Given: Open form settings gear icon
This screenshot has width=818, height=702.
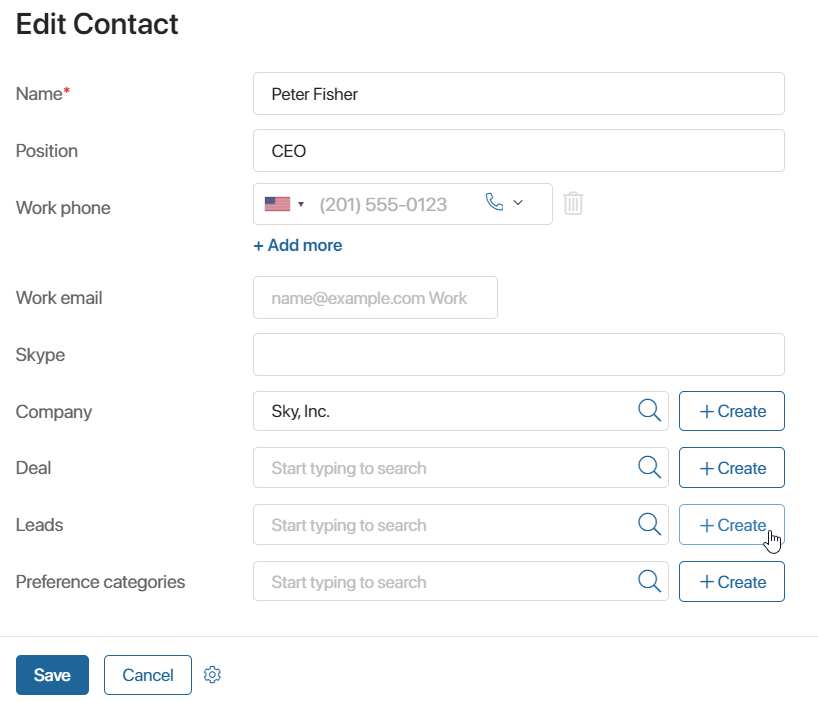Looking at the screenshot, I should (x=212, y=674).
